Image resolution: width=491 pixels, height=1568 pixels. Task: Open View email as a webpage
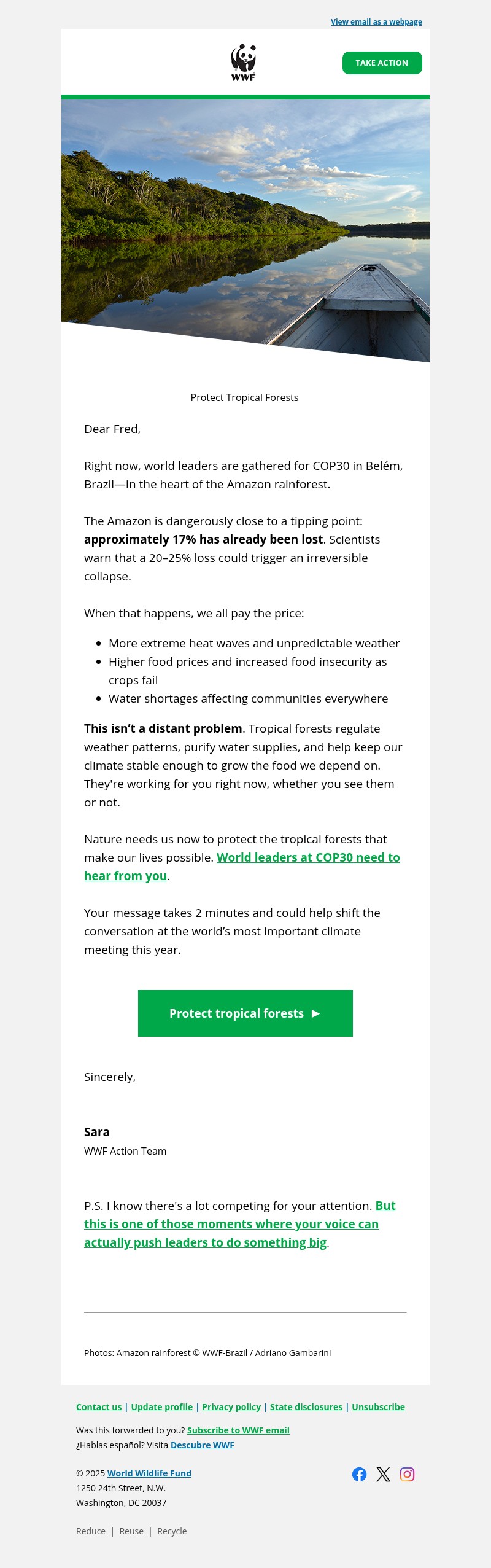coord(375,21)
